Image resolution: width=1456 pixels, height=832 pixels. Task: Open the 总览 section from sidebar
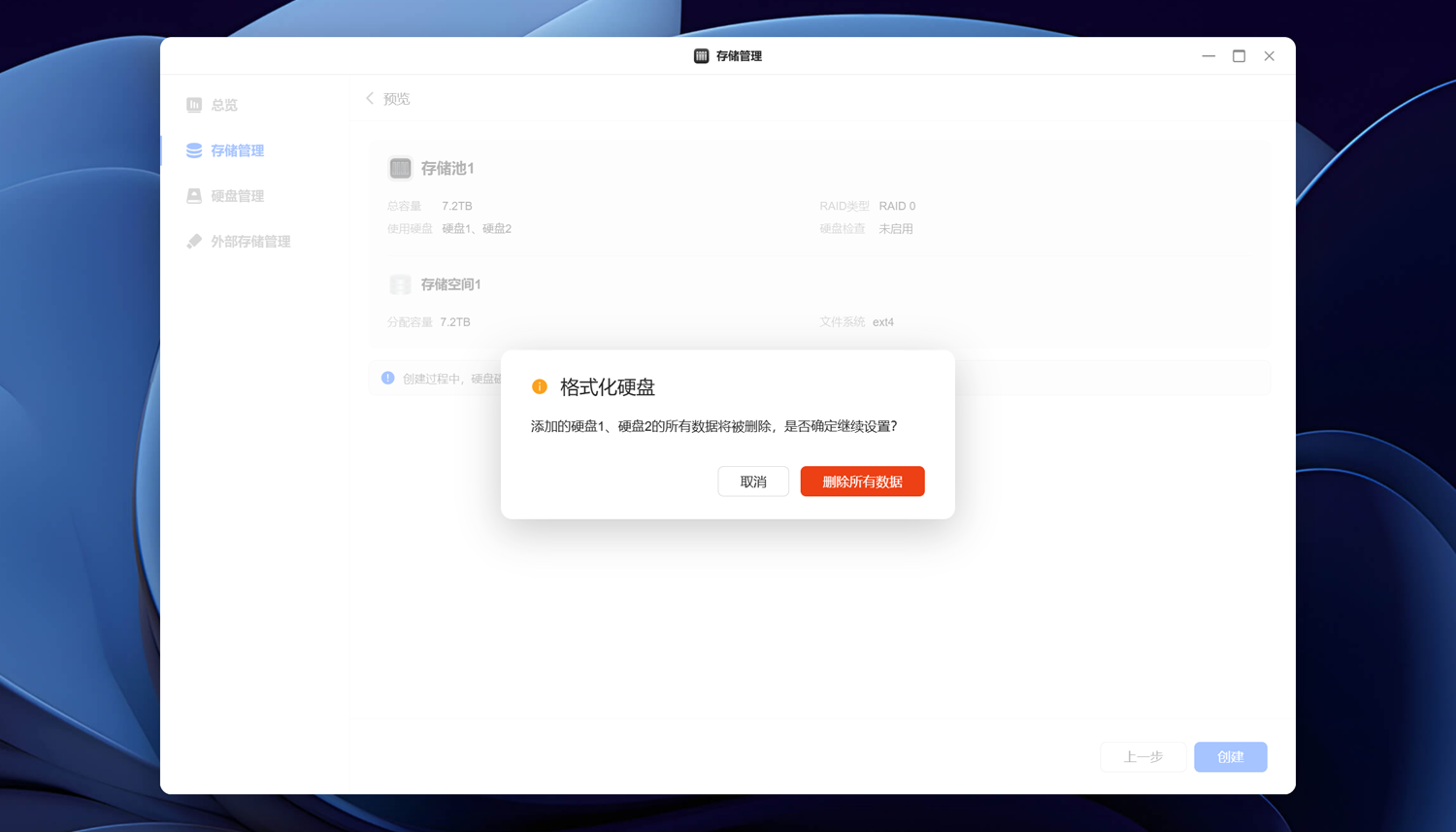[223, 105]
